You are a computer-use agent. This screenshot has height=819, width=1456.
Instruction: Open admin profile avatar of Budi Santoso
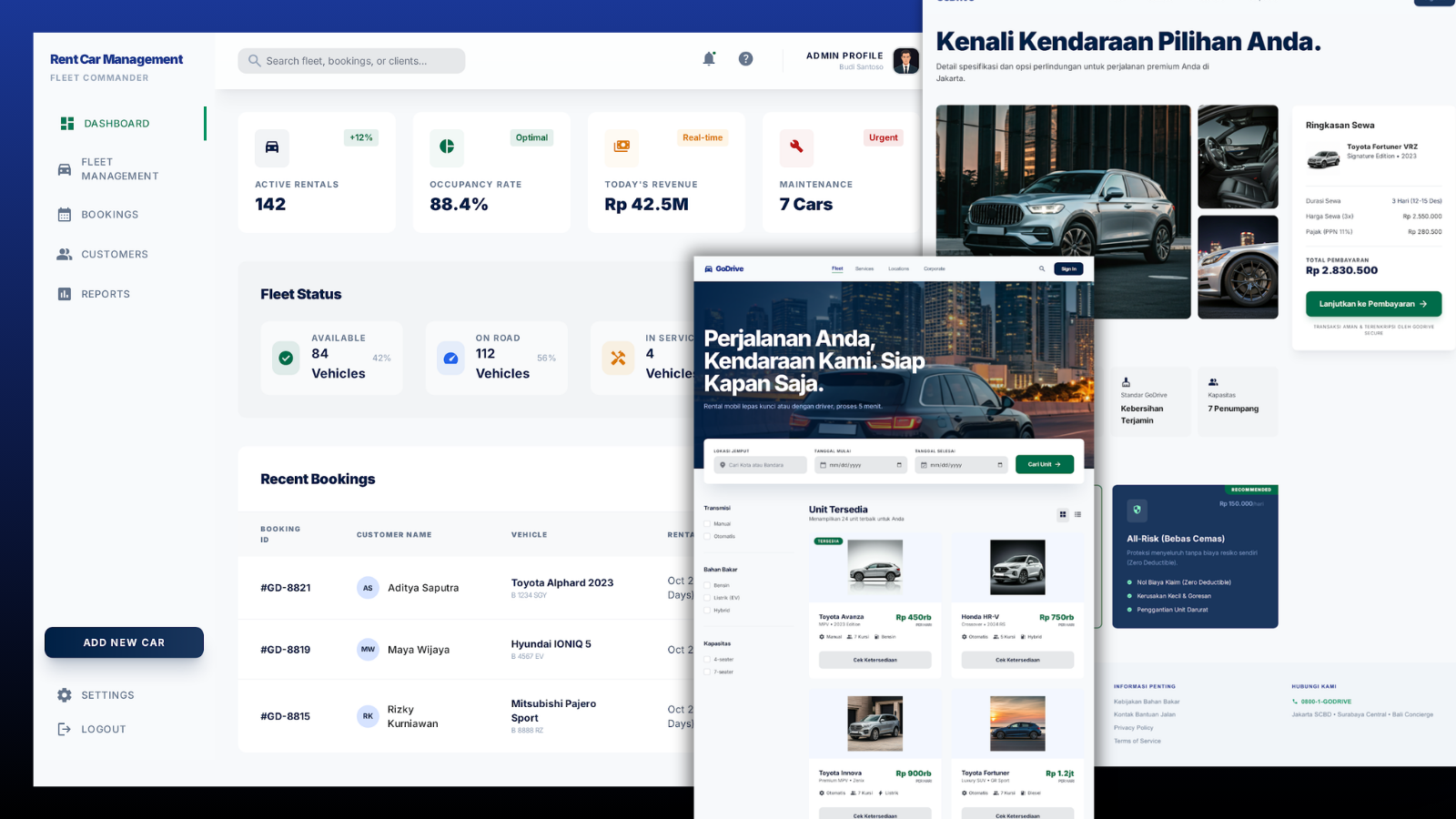(x=905, y=61)
